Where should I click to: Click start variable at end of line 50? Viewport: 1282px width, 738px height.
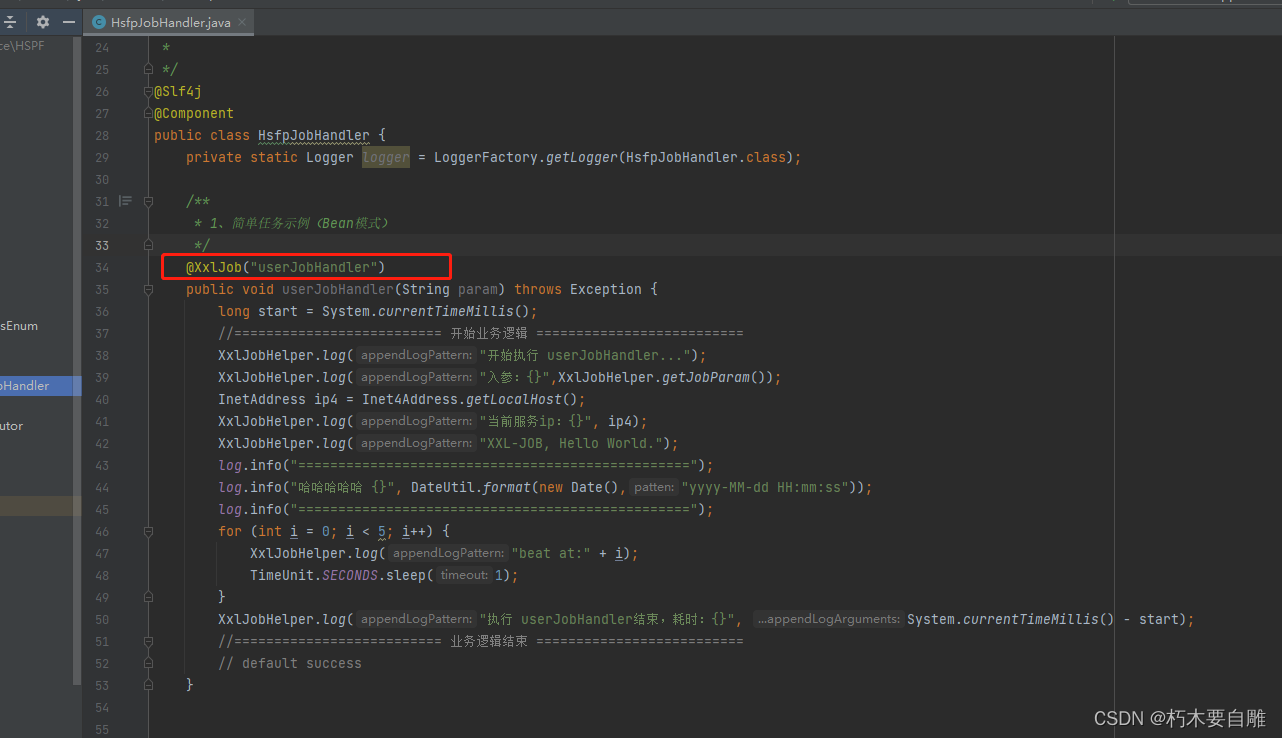pos(1159,619)
